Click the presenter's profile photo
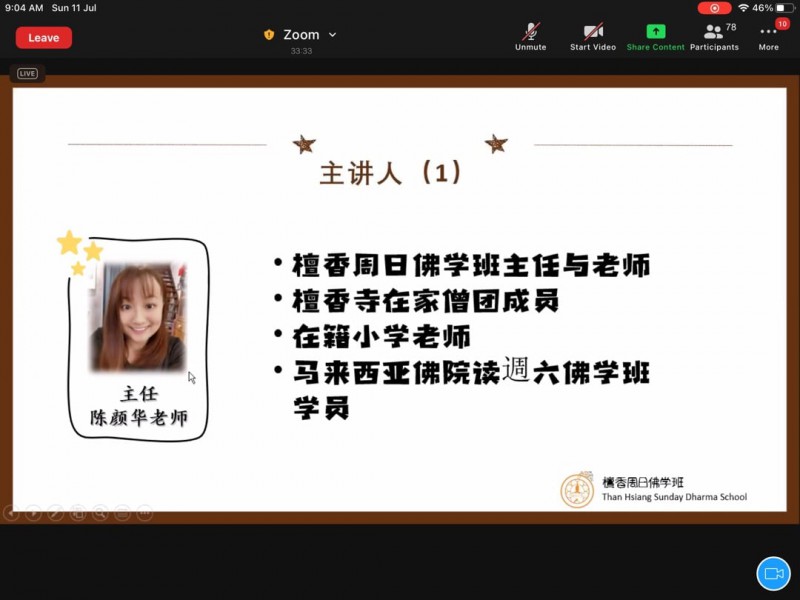This screenshot has height=600, width=800. 137,317
